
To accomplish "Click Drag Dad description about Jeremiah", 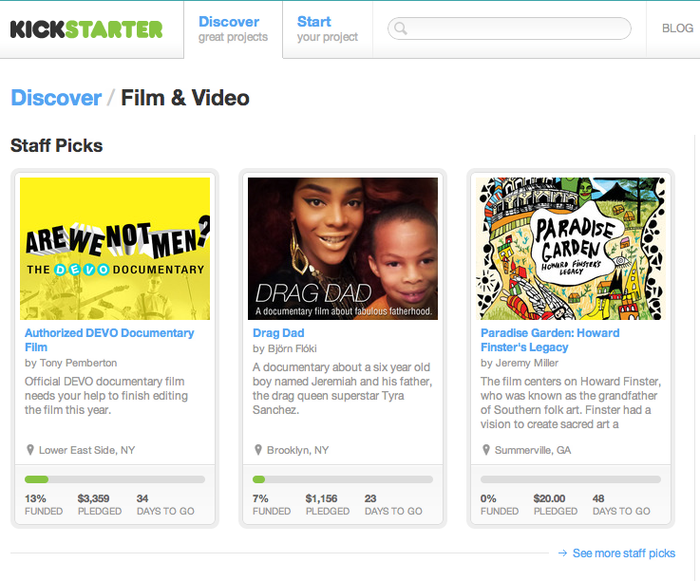I will click(x=342, y=389).
